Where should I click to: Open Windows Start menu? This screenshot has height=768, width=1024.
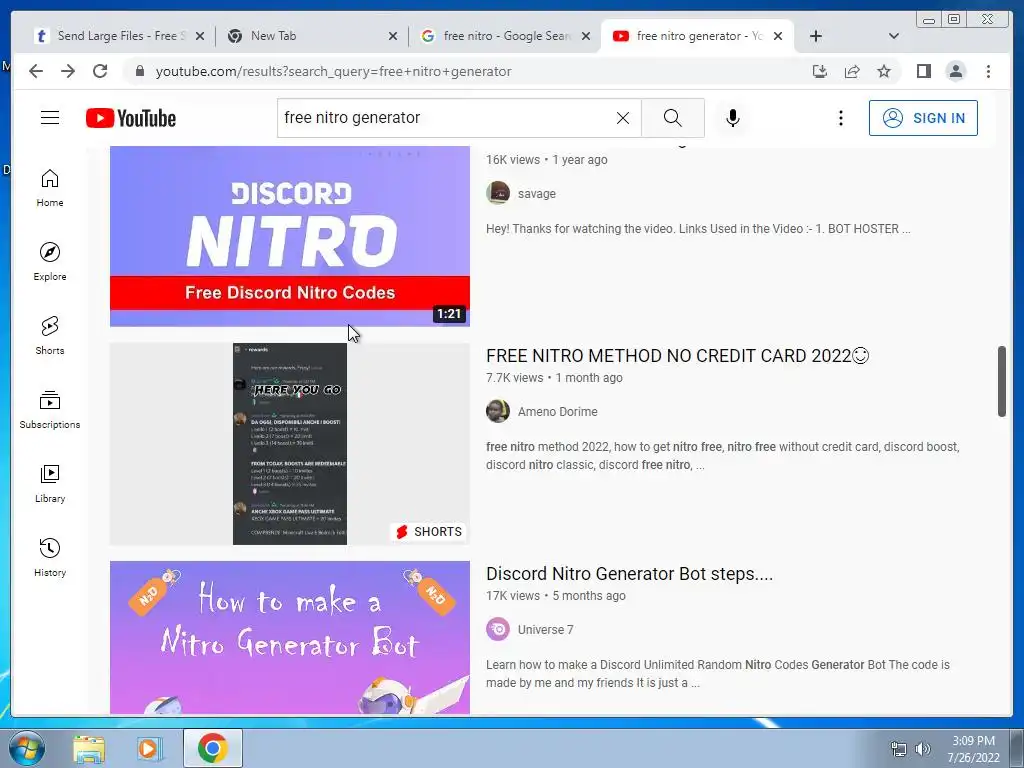coord(27,748)
